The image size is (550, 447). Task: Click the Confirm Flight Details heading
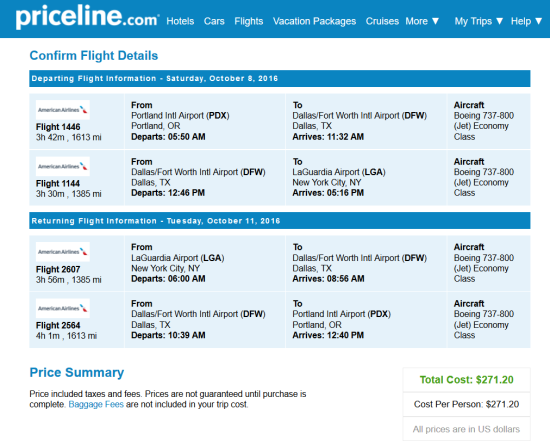[x=94, y=56]
